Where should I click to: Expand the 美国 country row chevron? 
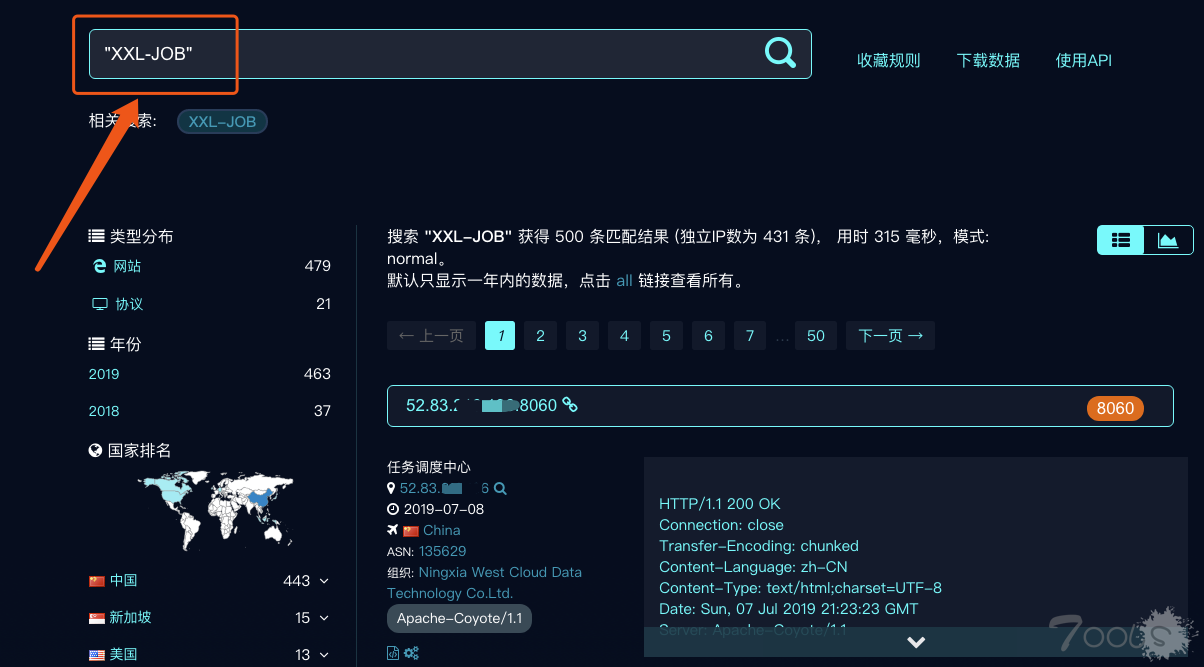[x=323, y=655]
